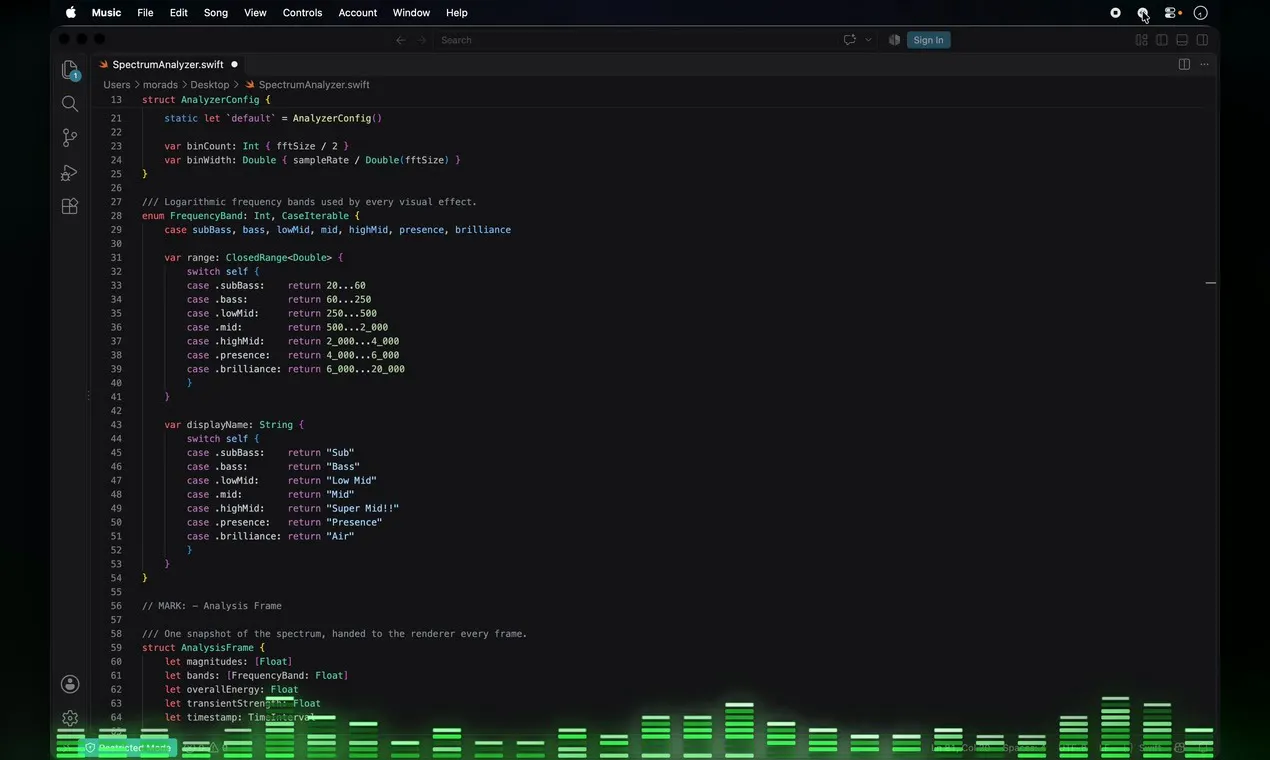The width and height of the screenshot is (1270, 760).
Task: Click the MARK Analysis Frame comment
Action: tap(212, 606)
